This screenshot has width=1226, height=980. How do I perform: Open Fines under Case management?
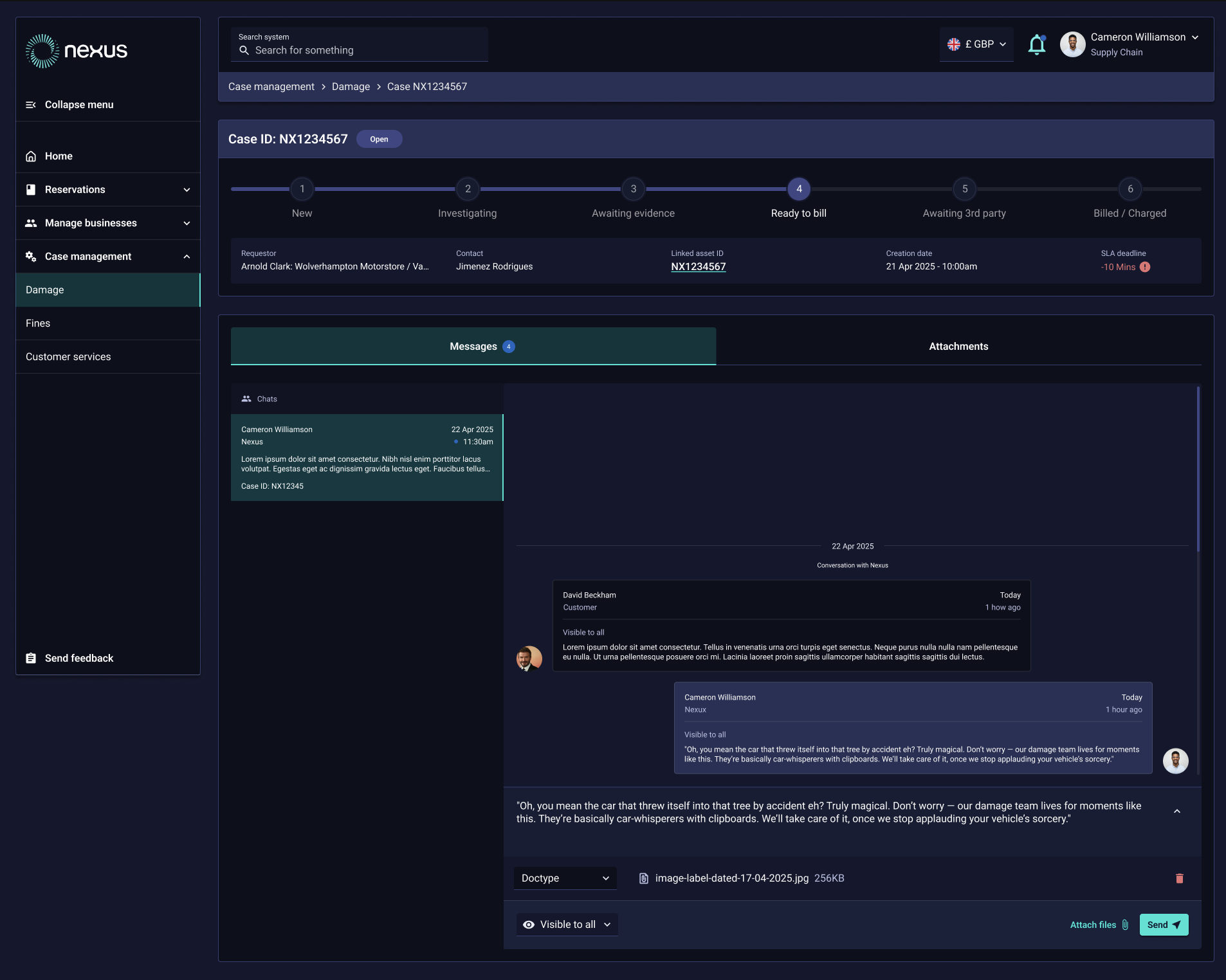[38, 323]
